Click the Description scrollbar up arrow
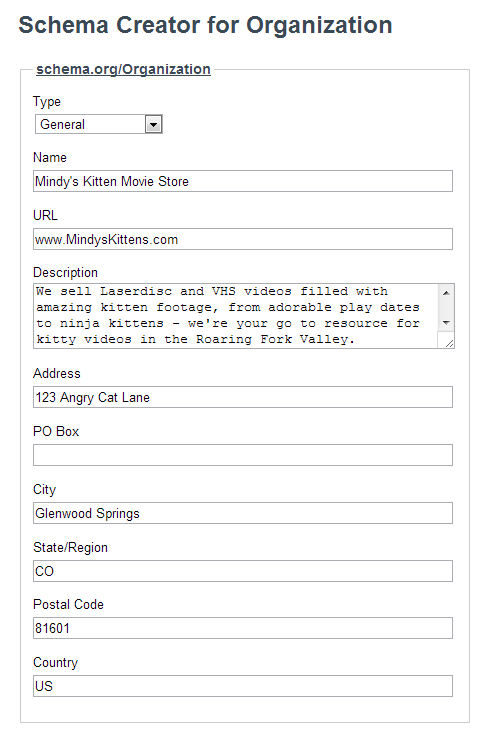Viewport: 481px width, 738px height. pyautogui.click(x=446, y=293)
